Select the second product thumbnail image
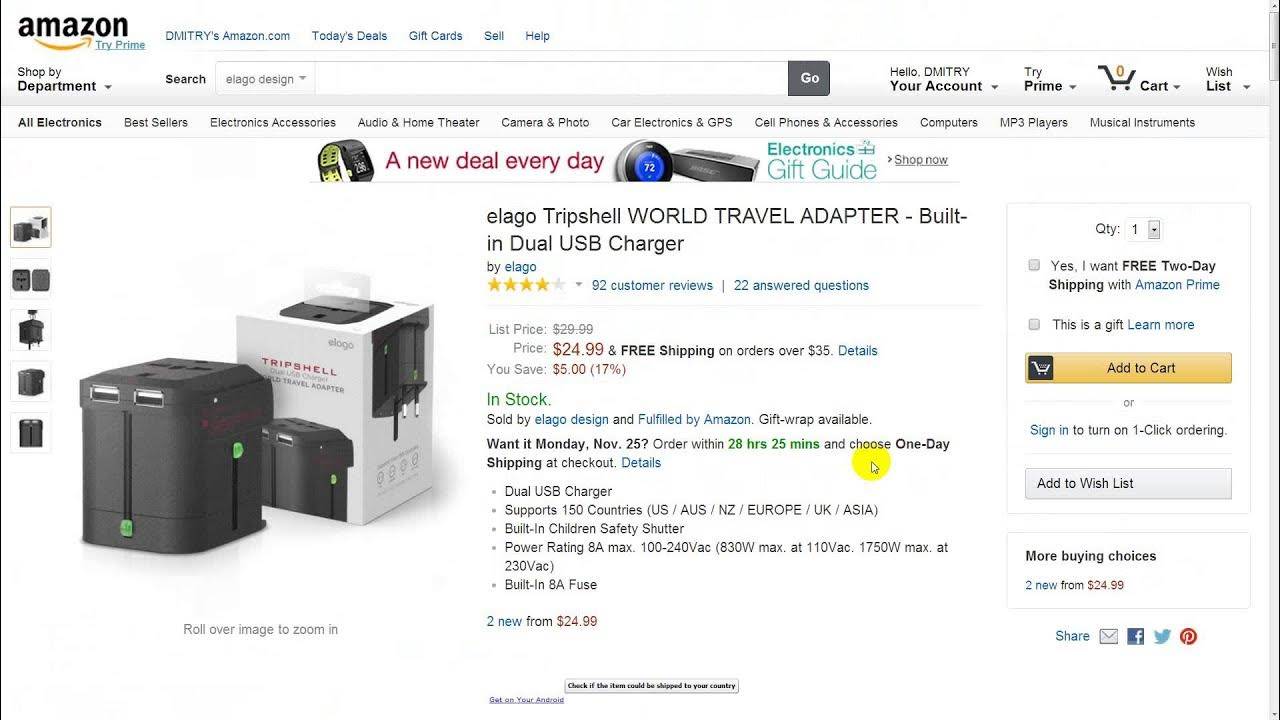The image size is (1280, 720). (30, 279)
